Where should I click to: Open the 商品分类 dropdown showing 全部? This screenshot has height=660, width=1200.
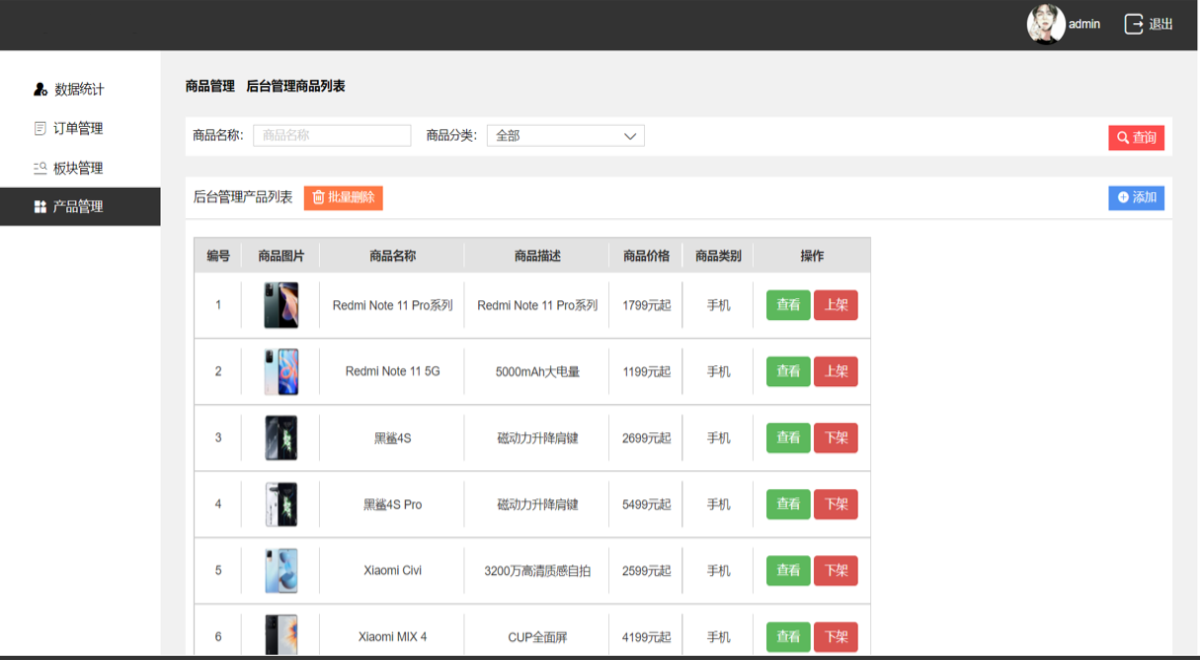[566, 136]
